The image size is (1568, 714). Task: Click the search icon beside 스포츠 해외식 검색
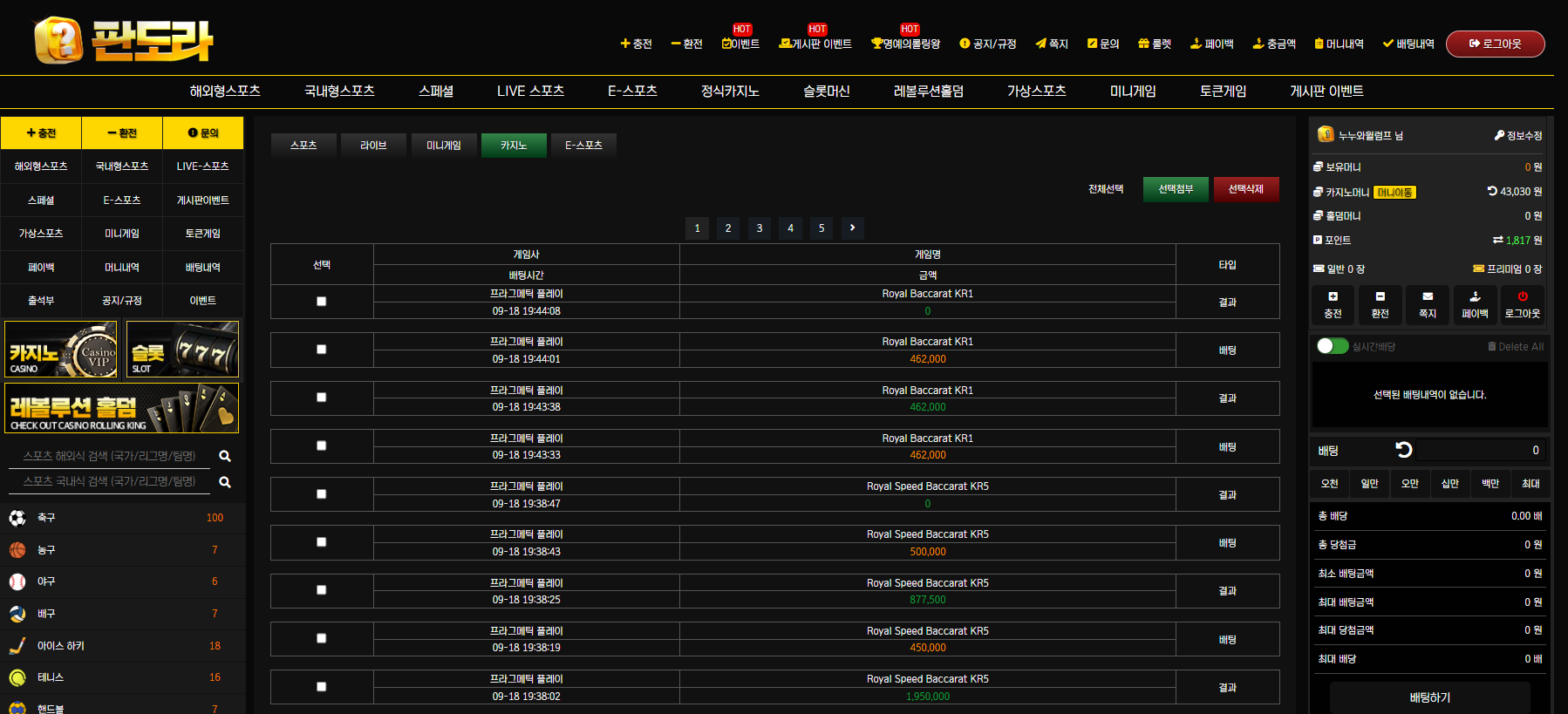point(225,456)
